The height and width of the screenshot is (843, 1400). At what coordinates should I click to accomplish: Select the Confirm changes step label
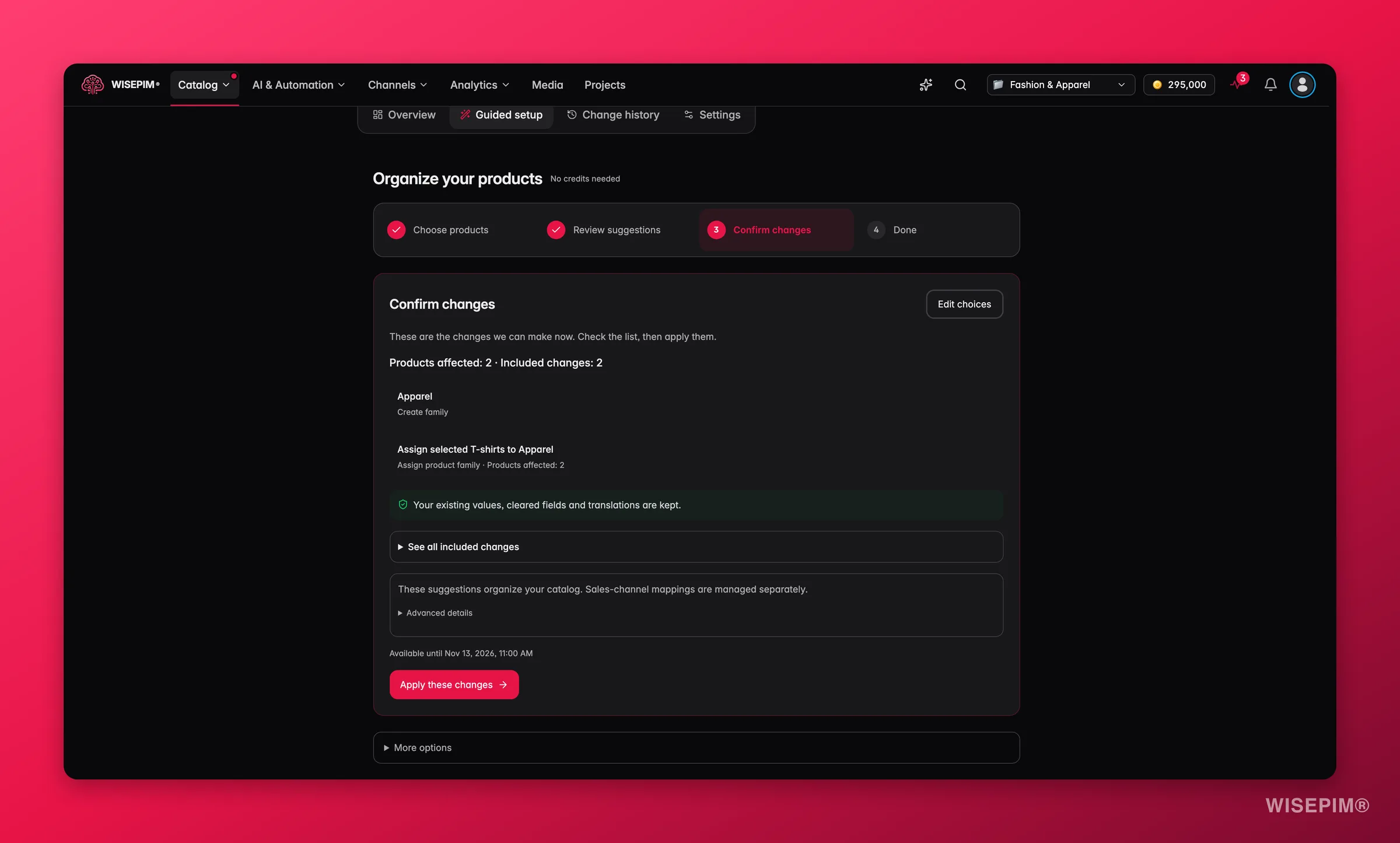[x=772, y=230]
